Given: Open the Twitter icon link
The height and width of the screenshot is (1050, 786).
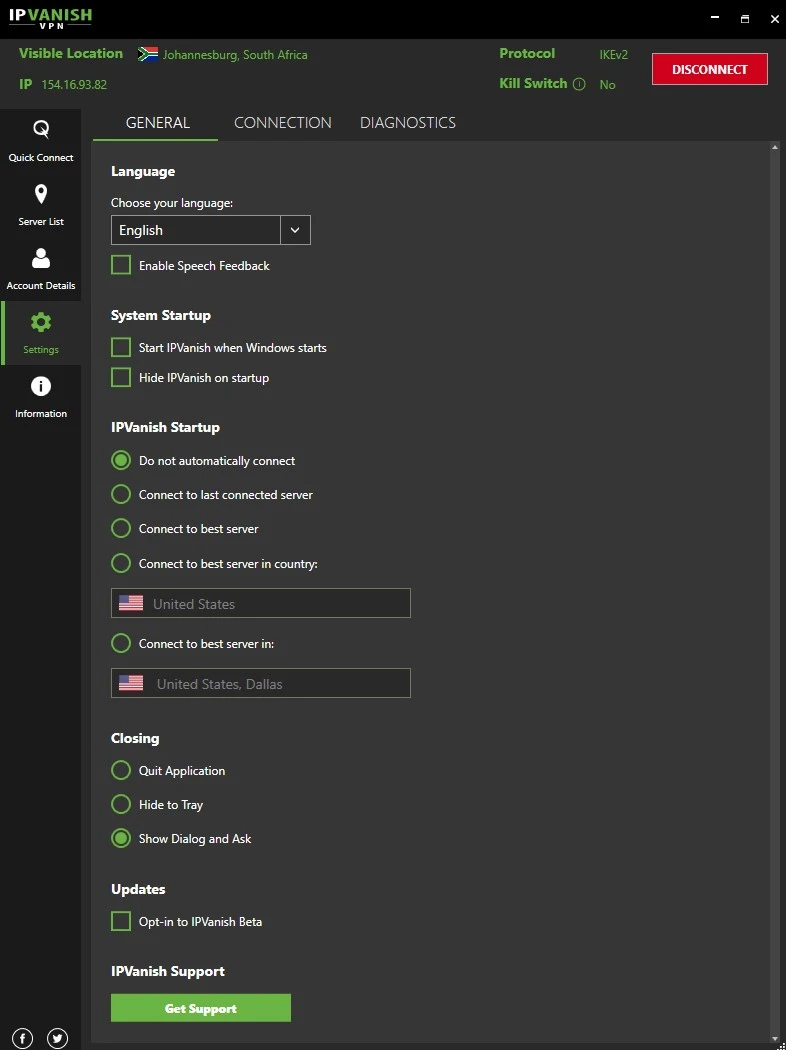Looking at the screenshot, I should point(57,1038).
